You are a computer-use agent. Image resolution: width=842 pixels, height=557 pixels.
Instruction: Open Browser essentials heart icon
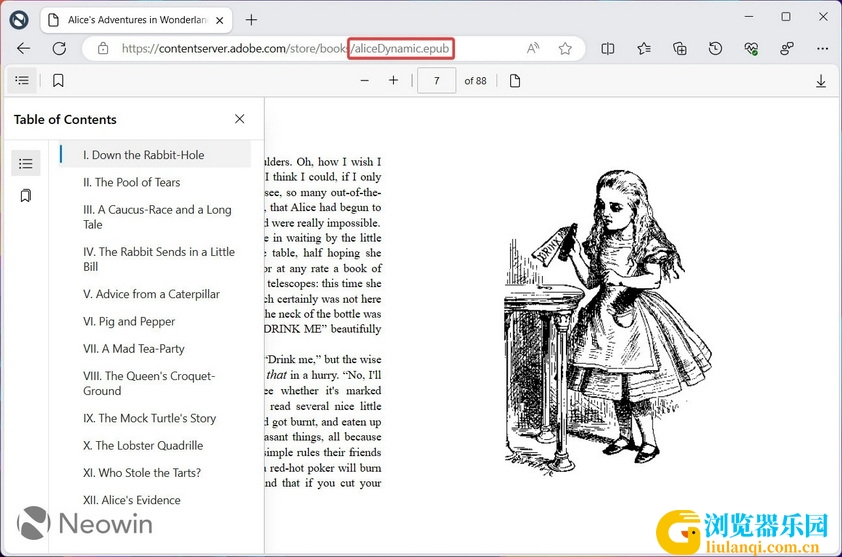751,49
